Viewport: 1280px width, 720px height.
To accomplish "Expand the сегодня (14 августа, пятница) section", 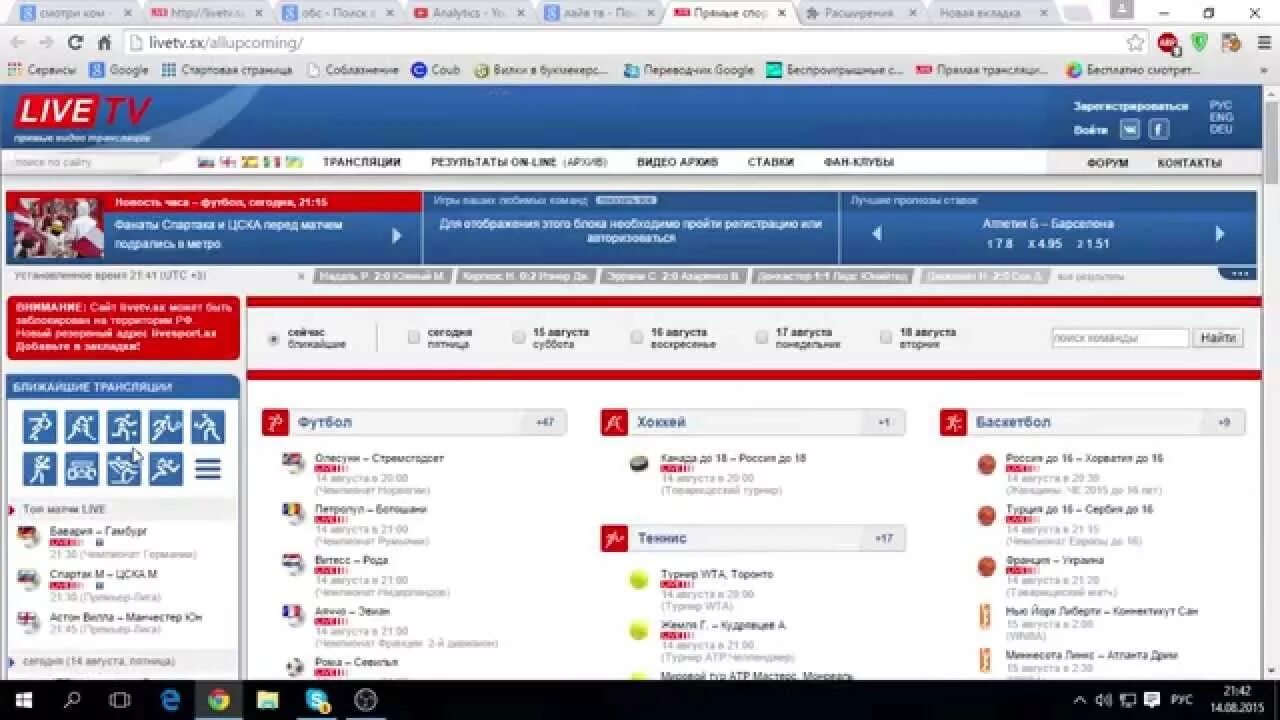I will click(12, 662).
